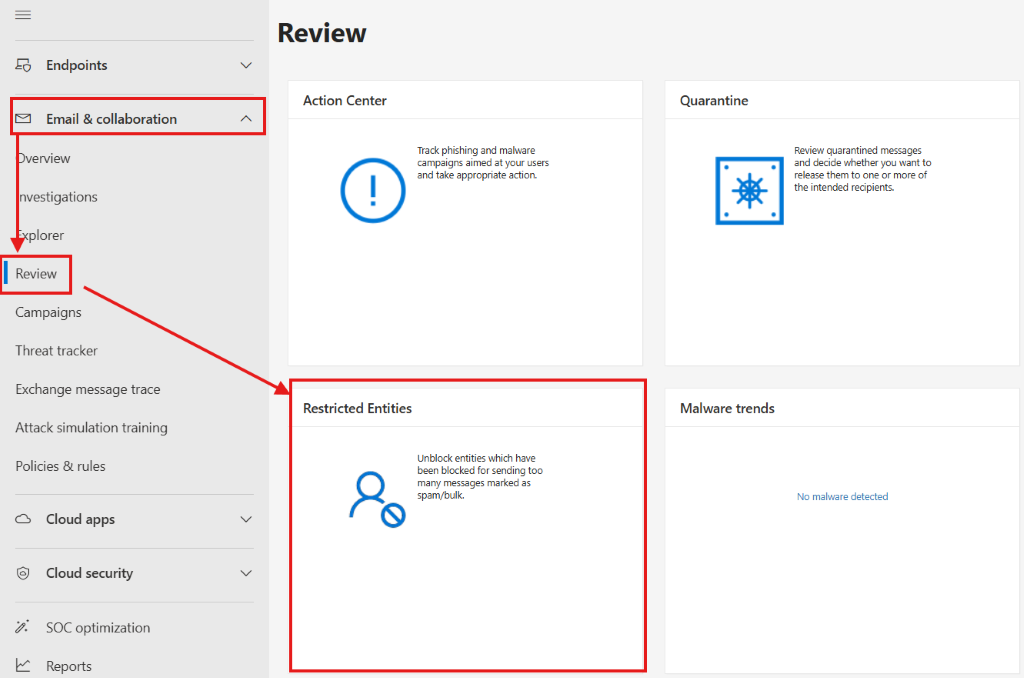The height and width of the screenshot is (678, 1024).
Task: Click the Cloud apps label
Action: pos(80,519)
